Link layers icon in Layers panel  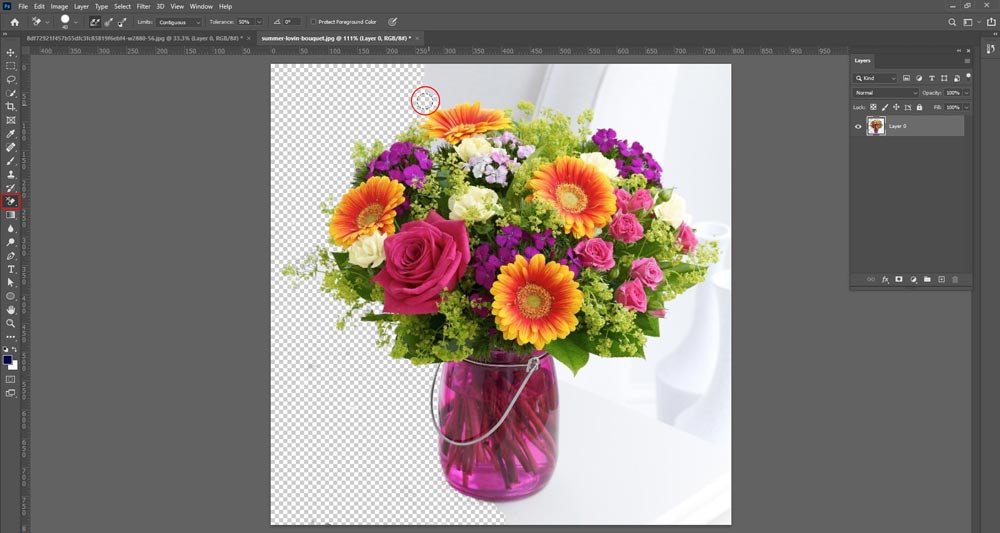pos(871,279)
